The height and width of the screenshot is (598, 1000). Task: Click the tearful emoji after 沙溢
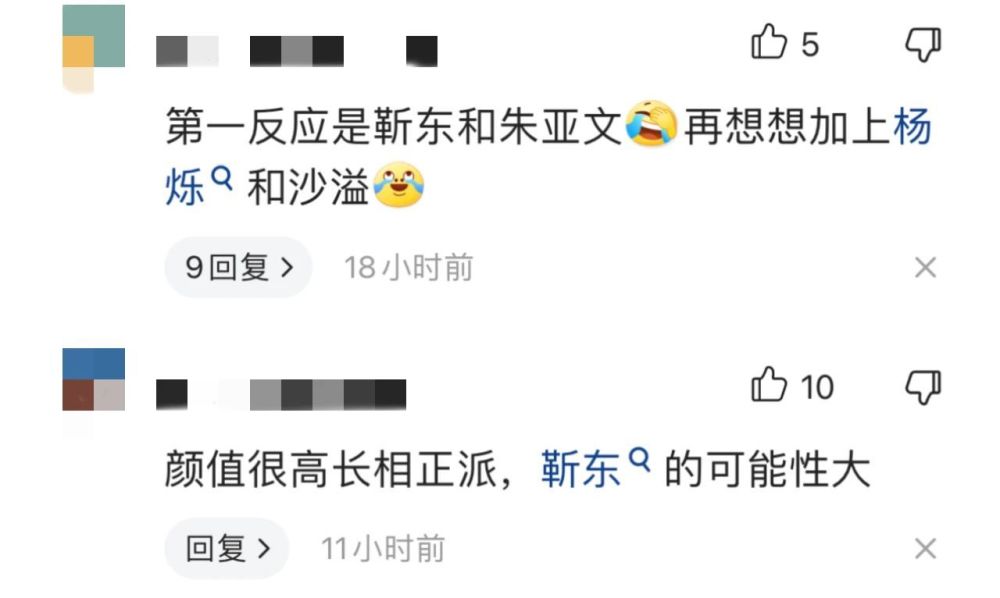pos(399,186)
